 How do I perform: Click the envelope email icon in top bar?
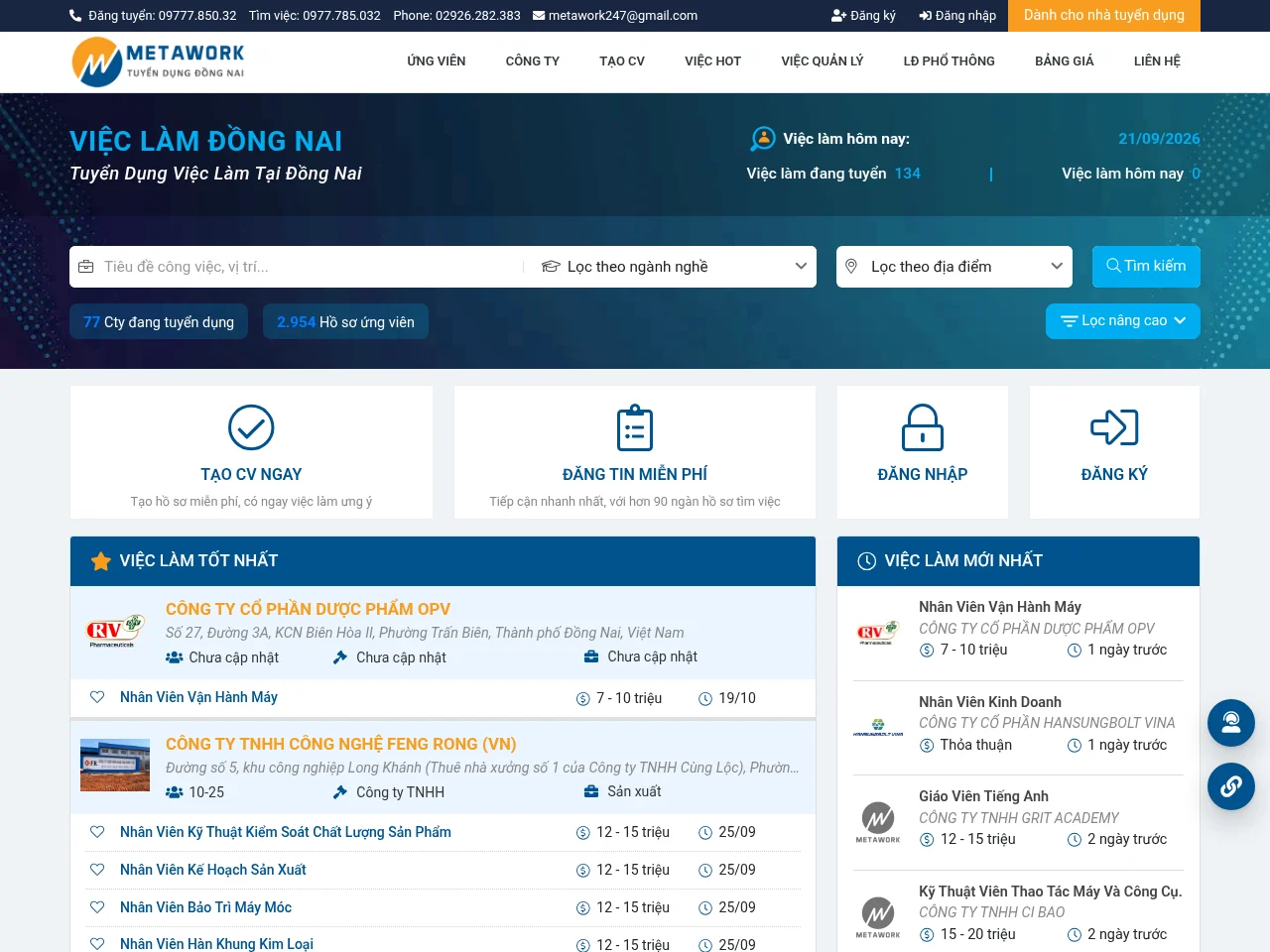(x=539, y=16)
